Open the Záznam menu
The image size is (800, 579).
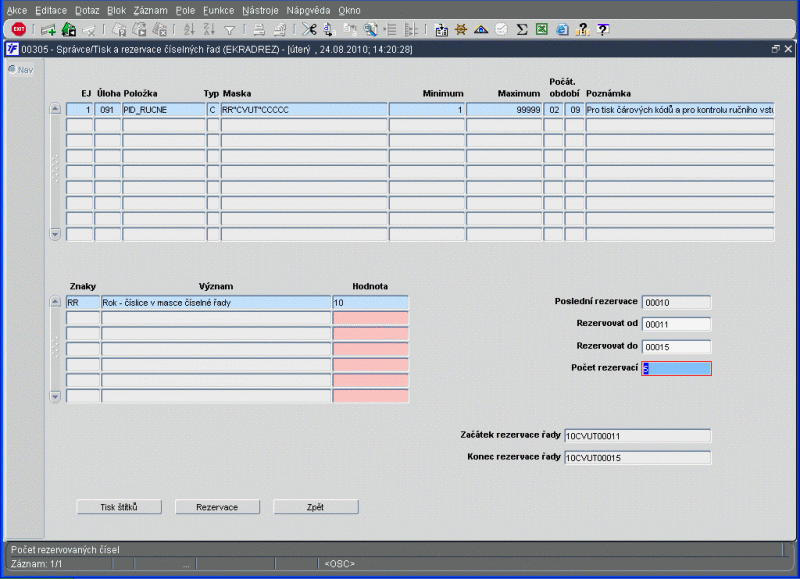(x=151, y=10)
